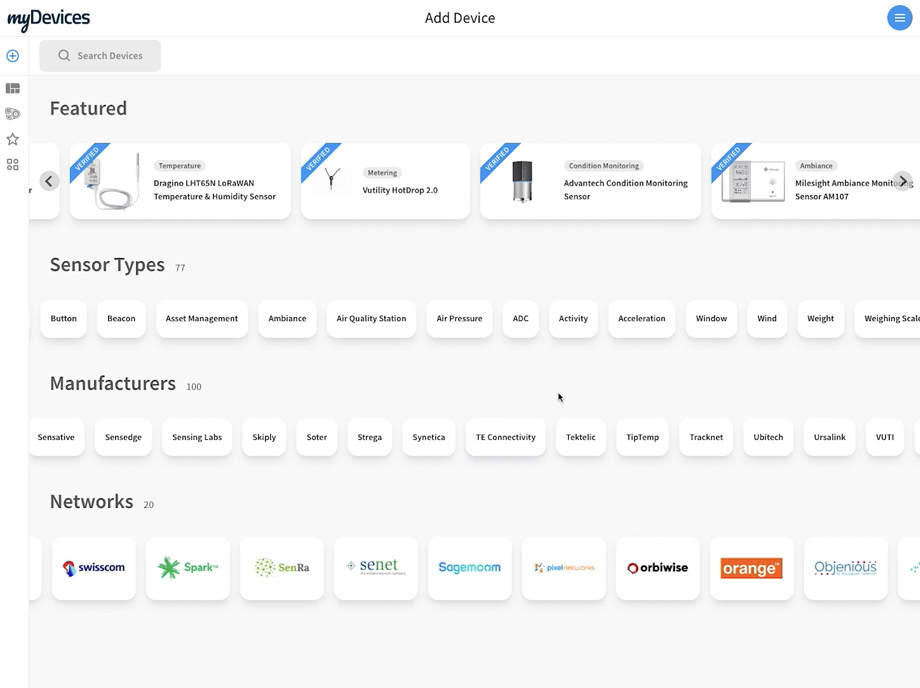
Task: Choose the Synetica manufacturer
Action: pos(429,437)
